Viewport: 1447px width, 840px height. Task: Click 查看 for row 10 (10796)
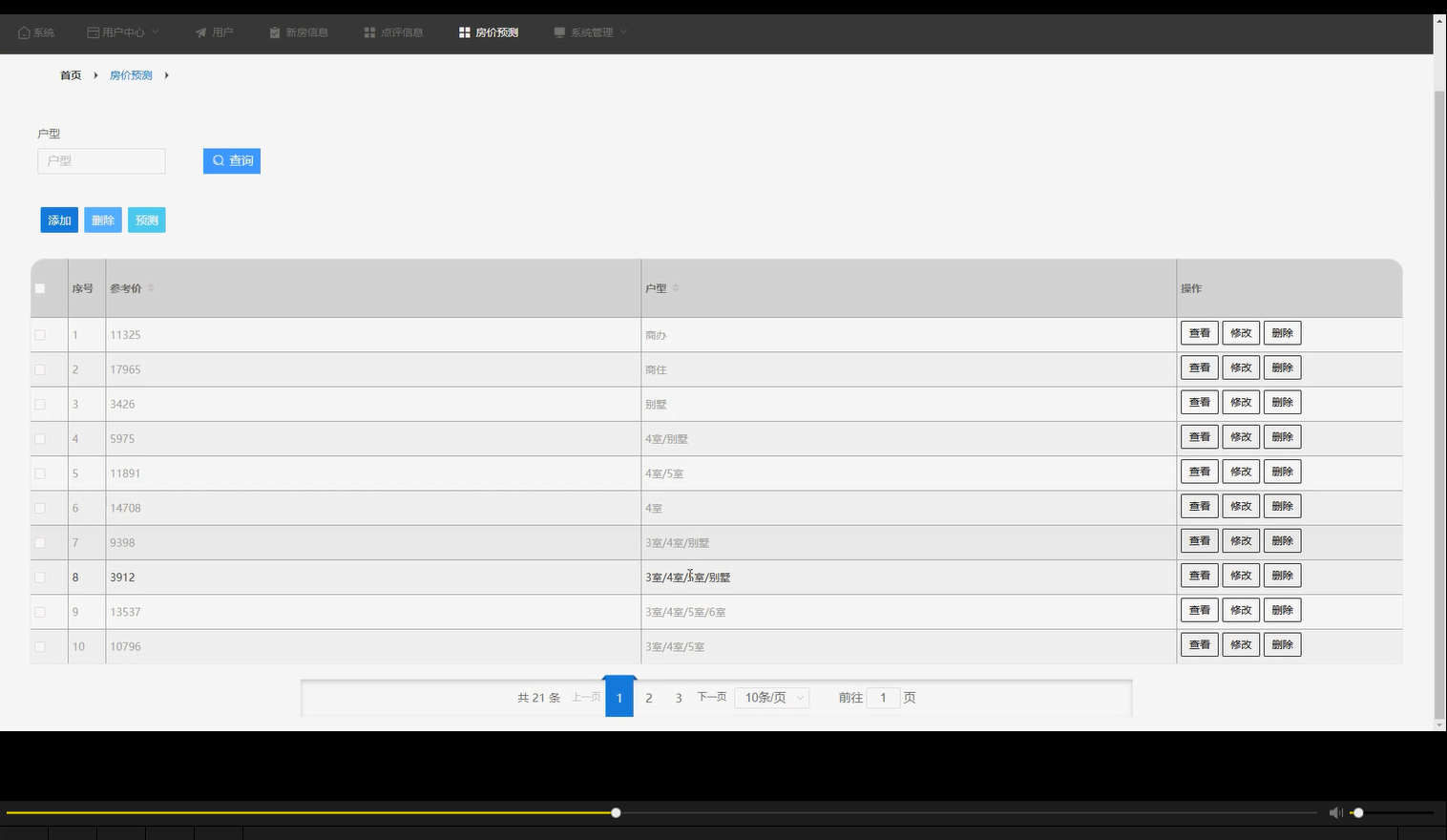point(1200,644)
